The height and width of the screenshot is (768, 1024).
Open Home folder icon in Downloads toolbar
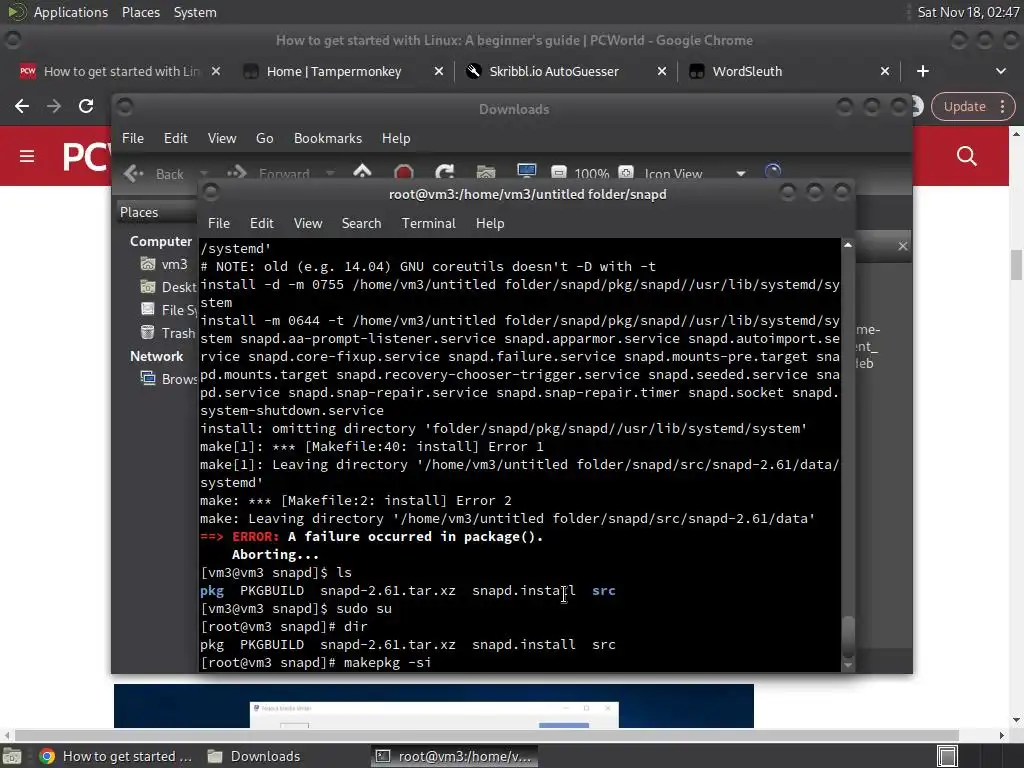pos(486,172)
